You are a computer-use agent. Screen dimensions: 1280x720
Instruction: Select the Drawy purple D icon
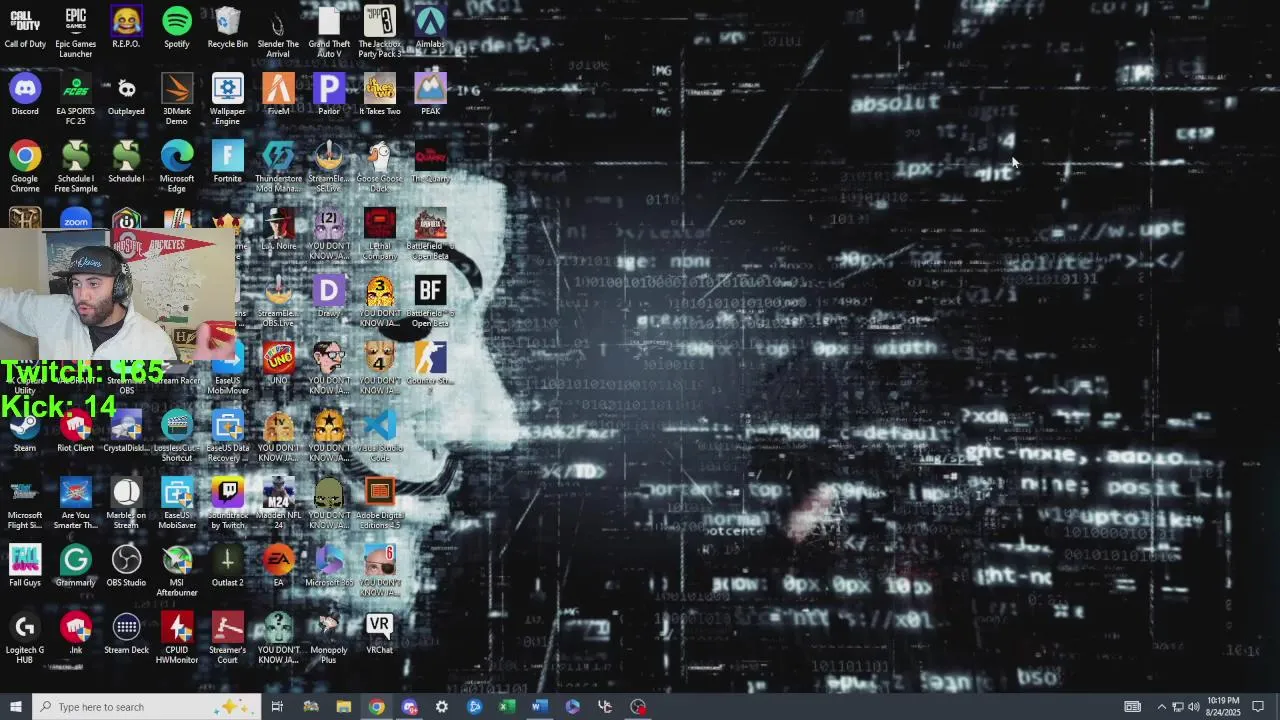pyautogui.click(x=329, y=296)
